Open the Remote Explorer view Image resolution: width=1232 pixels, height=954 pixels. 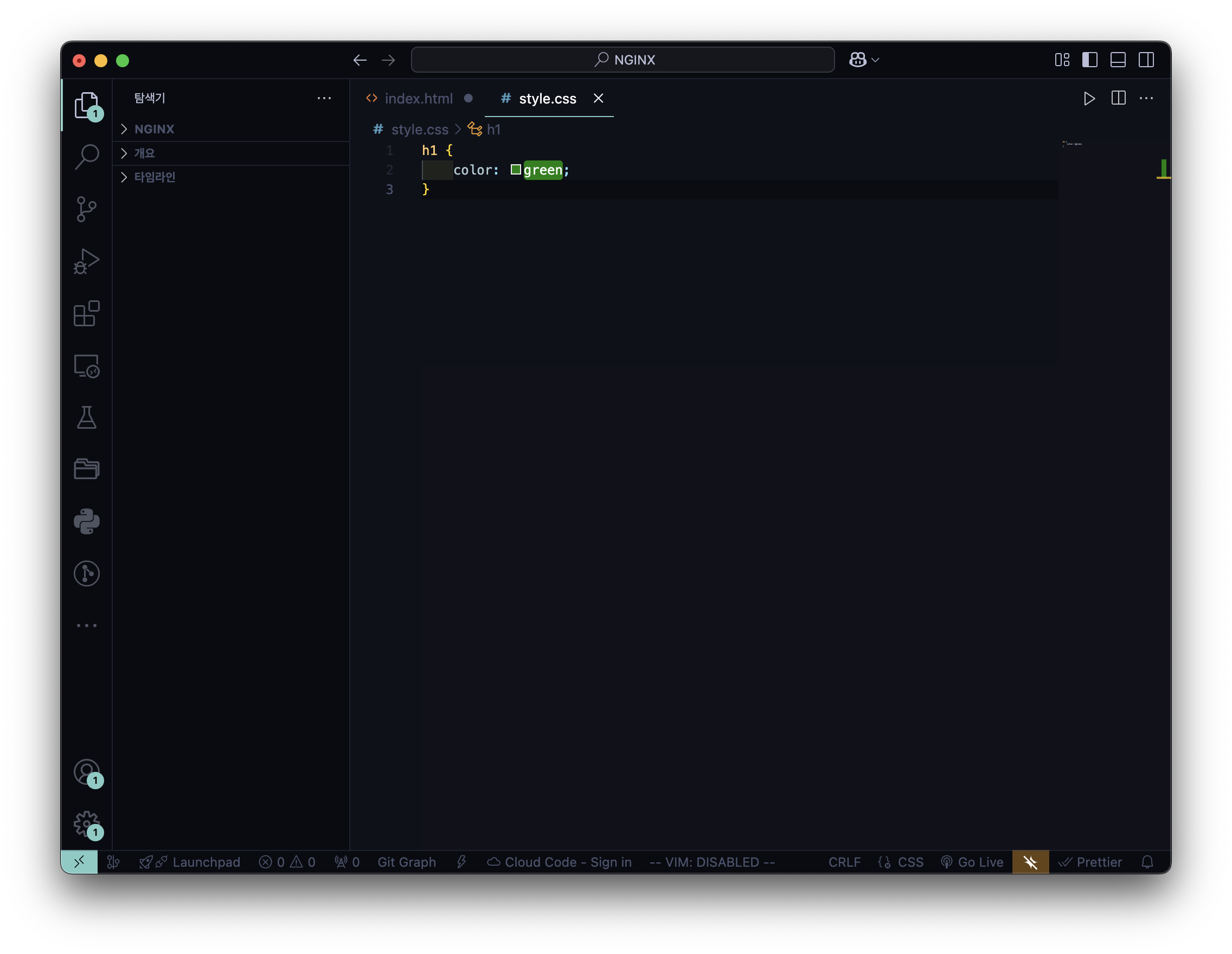pyautogui.click(x=86, y=366)
